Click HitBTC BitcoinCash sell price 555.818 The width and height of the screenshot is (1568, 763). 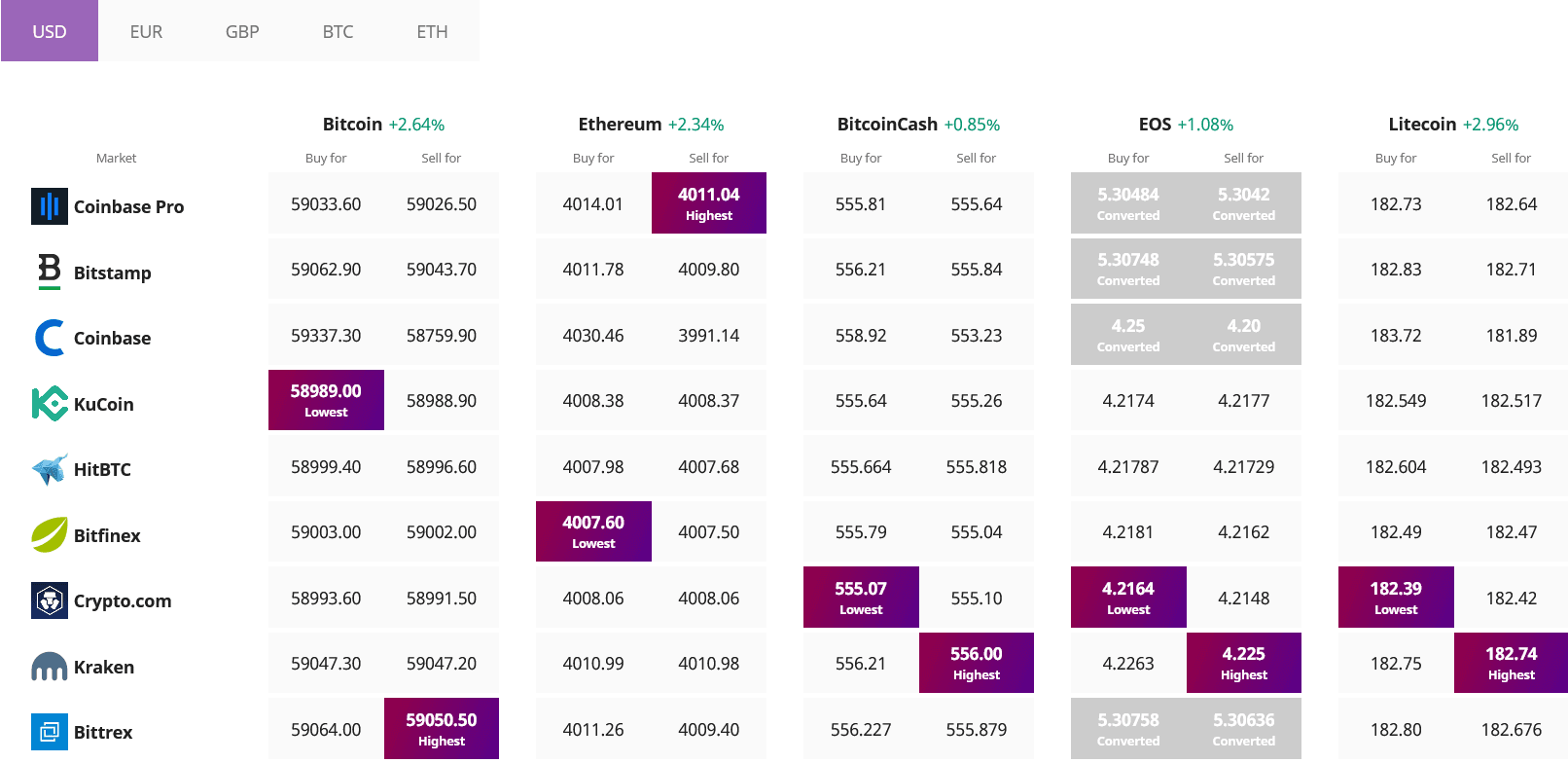[977, 466]
